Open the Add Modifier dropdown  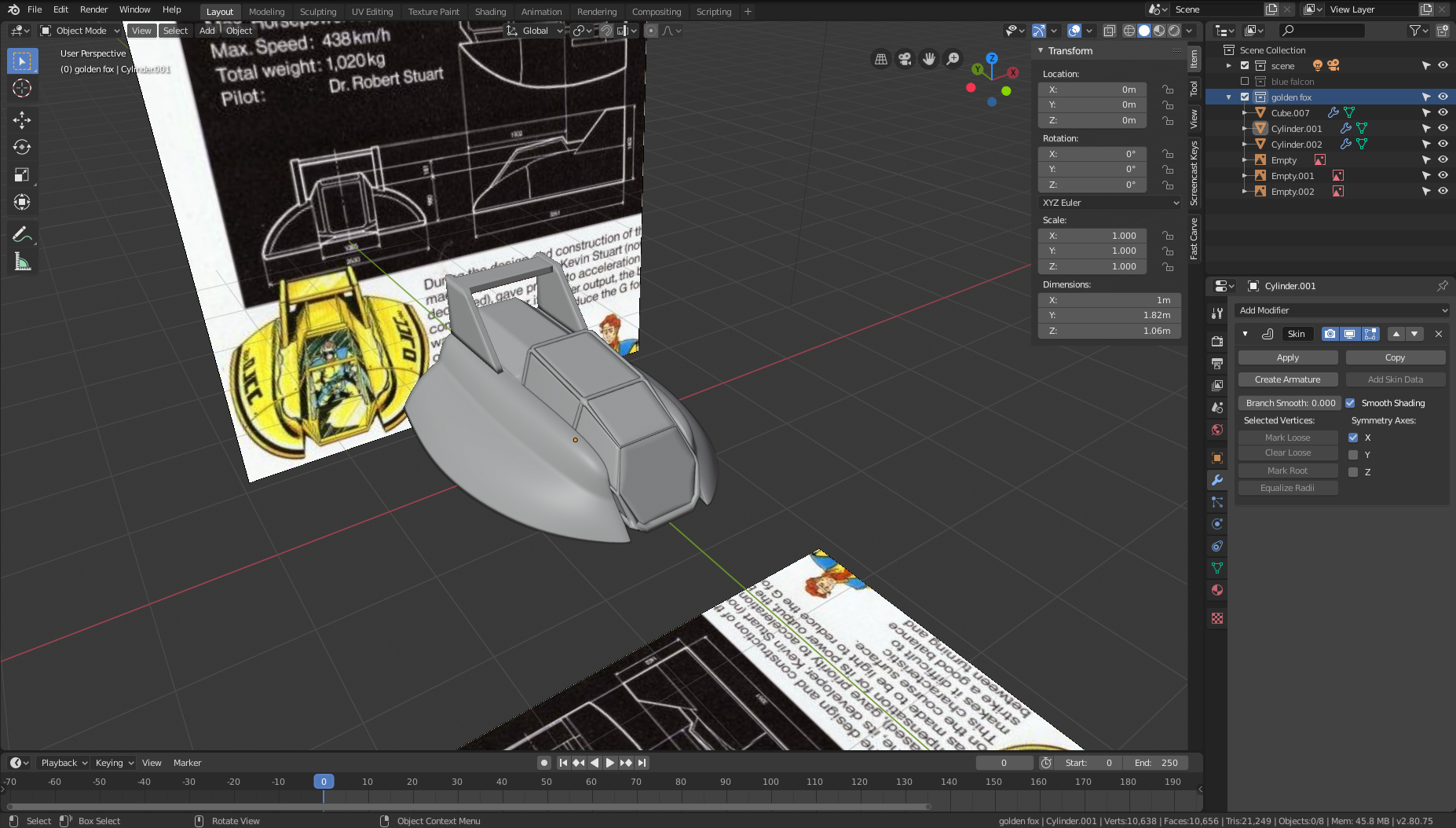pyautogui.click(x=1341, y=310)
